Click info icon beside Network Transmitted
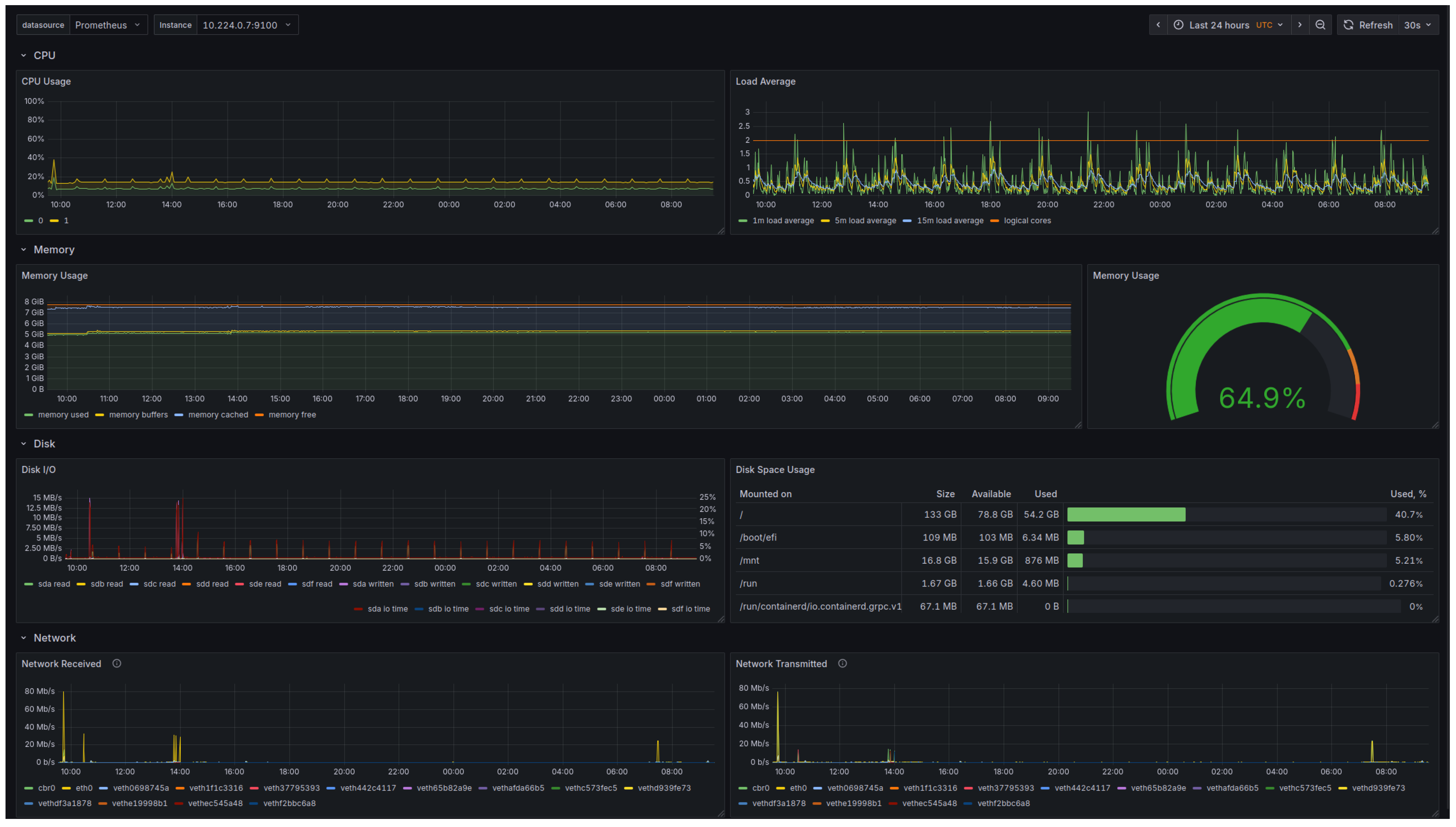Image resolution: width=1456 pixels, height=827 pixels. click(x=842, y=664)
